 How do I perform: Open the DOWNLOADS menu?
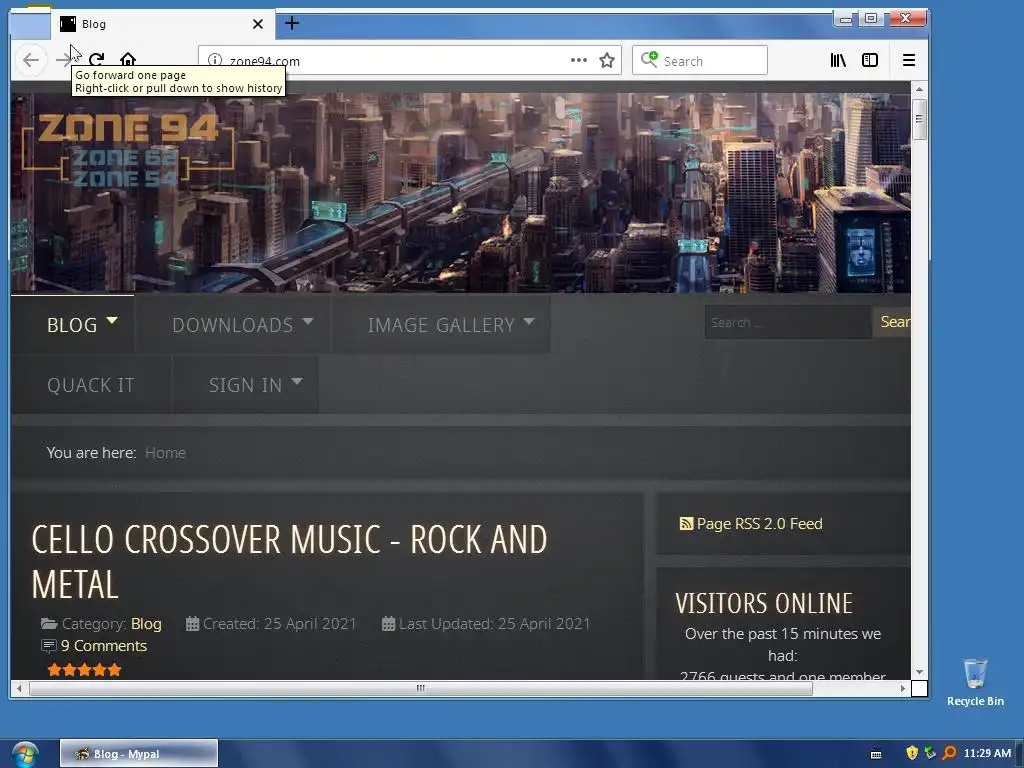pos(232,325)
